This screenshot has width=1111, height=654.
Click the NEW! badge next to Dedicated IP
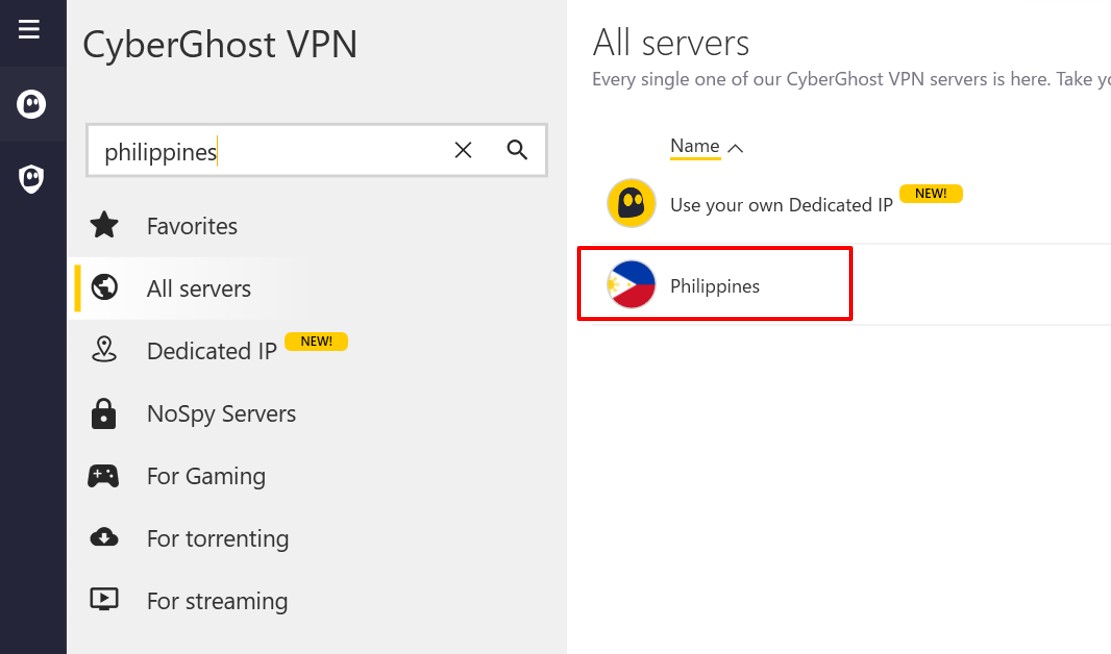click(x=317, y=341)
